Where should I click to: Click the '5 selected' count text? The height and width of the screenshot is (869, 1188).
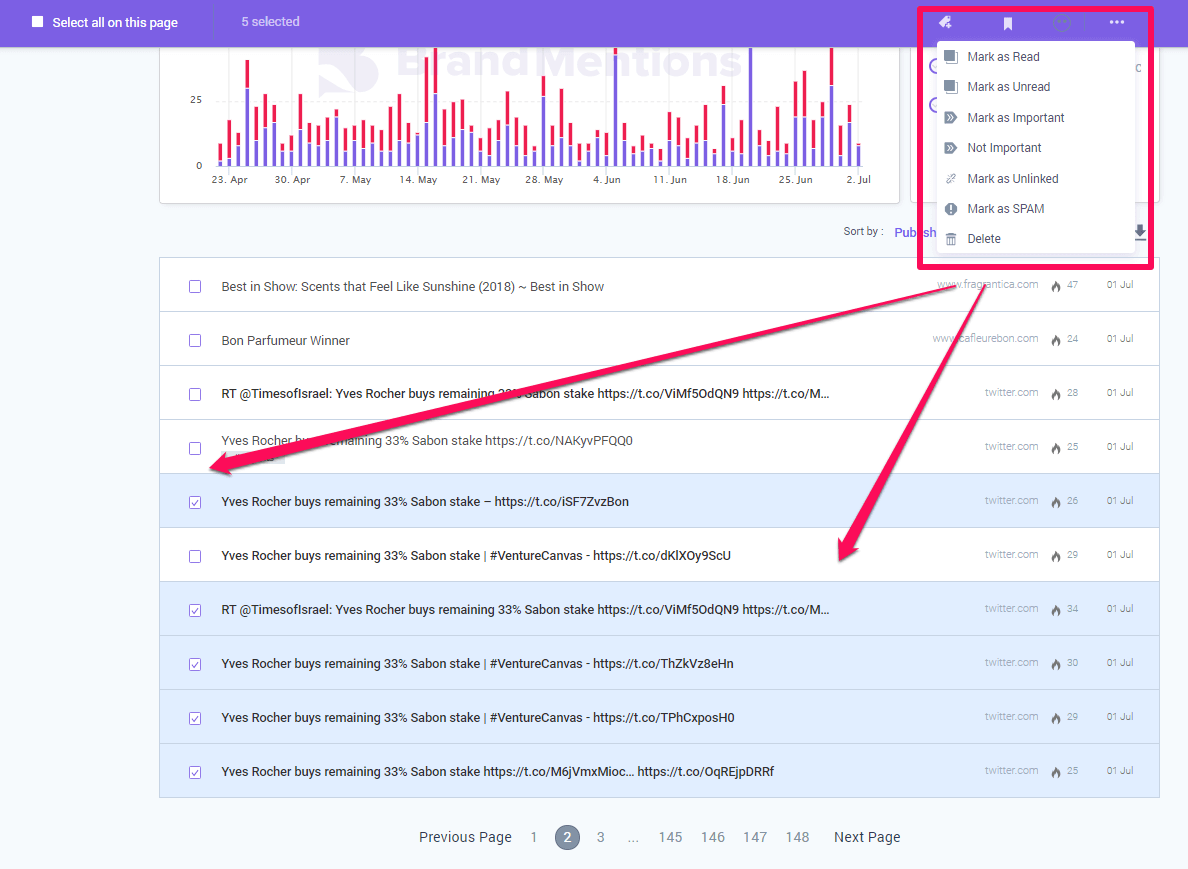point(270,22)
